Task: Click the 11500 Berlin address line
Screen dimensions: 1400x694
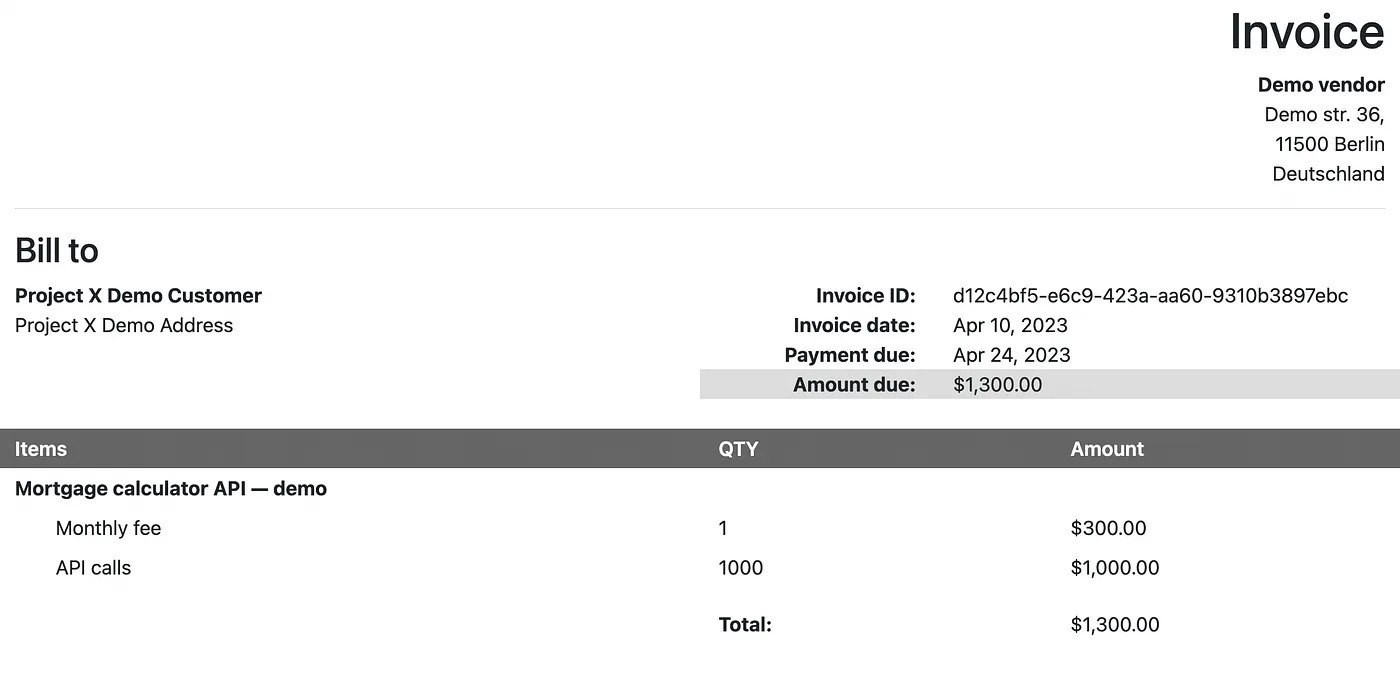Action: pyautogui.click(x=1330, y=144)
